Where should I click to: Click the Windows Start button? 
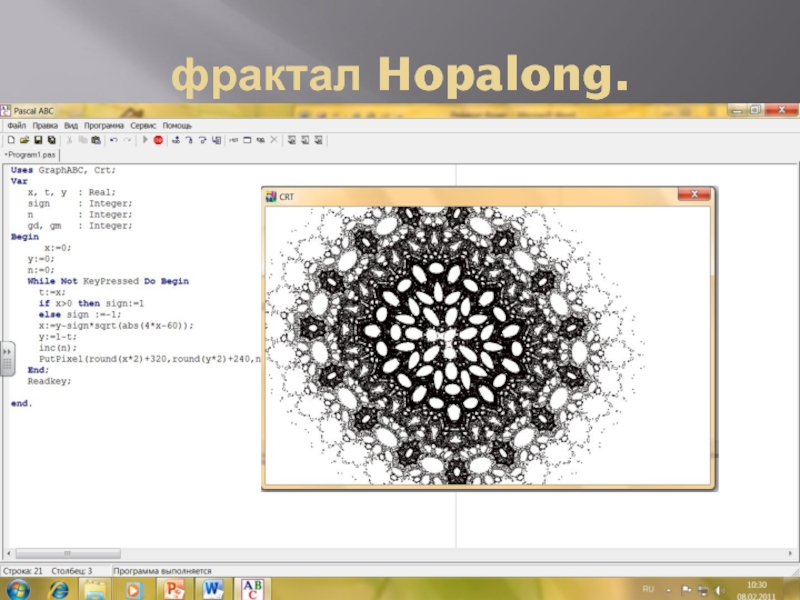tap(19, 588)
